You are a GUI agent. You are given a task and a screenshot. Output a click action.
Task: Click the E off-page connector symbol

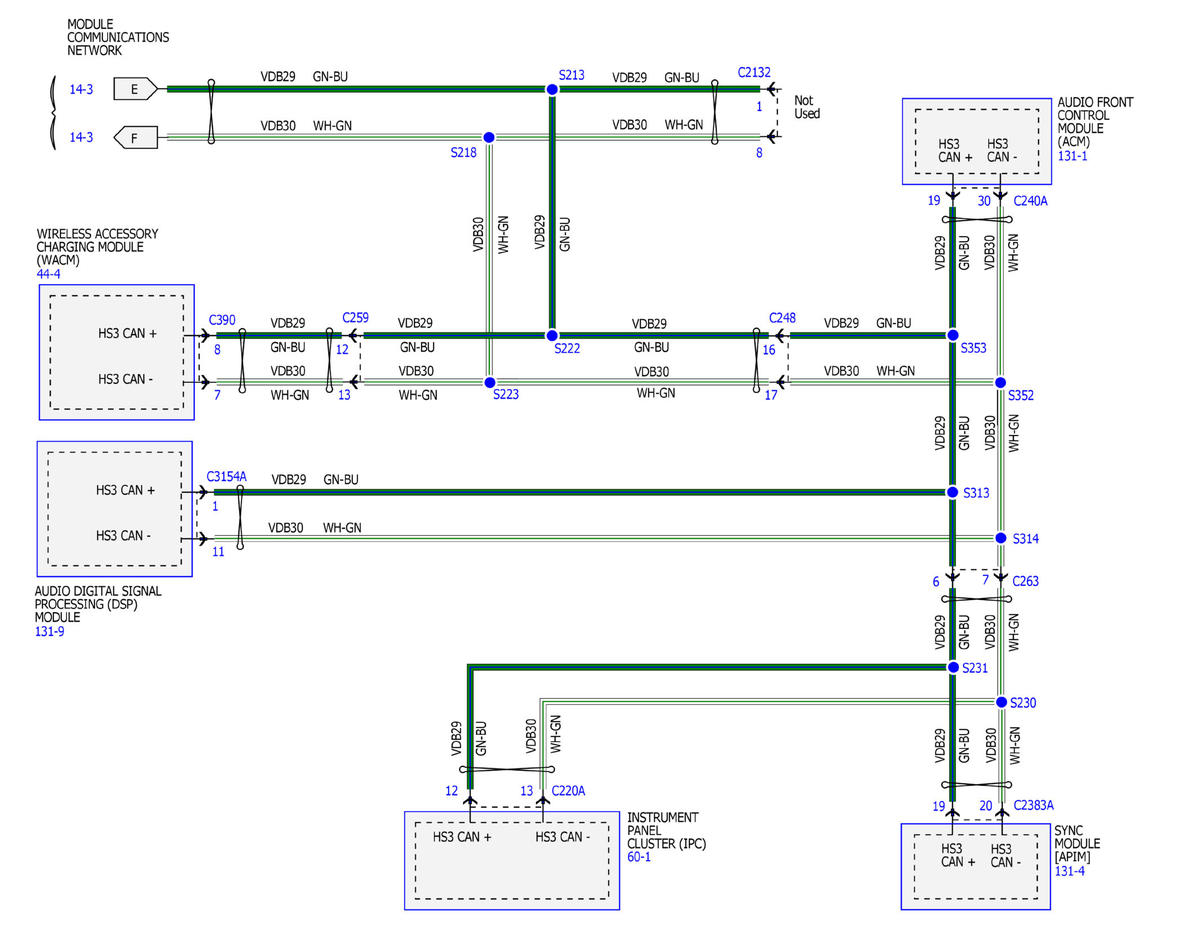click(136, 89)
